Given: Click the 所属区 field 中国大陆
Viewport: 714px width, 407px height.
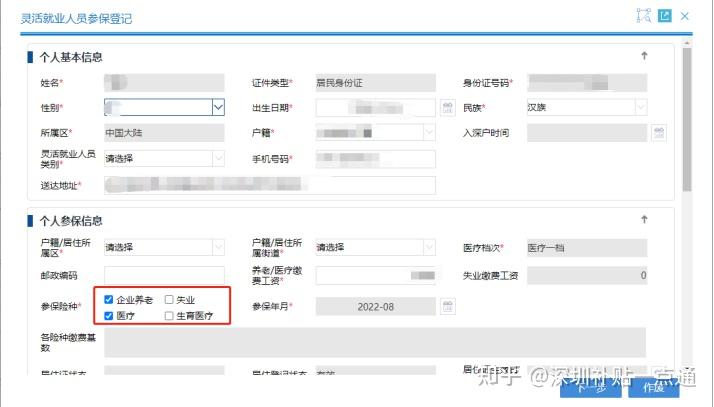Looking at the screenshot, I should (x=164, y=133).
